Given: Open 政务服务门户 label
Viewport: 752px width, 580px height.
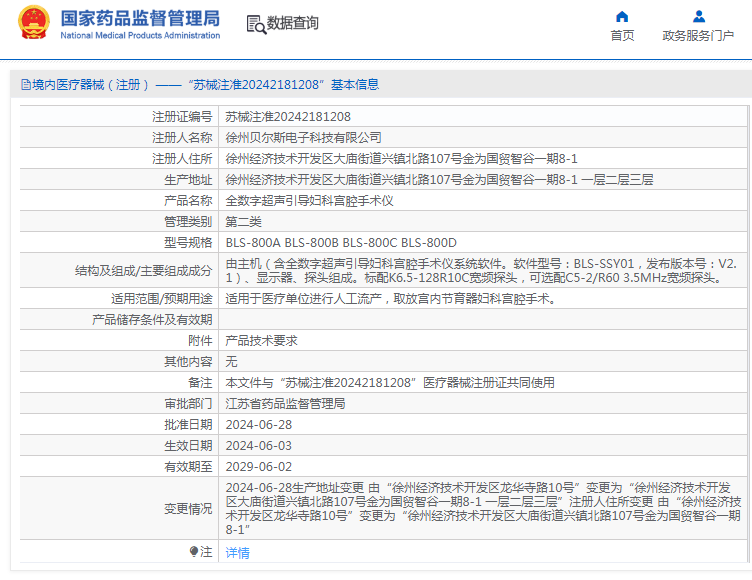Looking at the screenshot, I should point(698,36).
